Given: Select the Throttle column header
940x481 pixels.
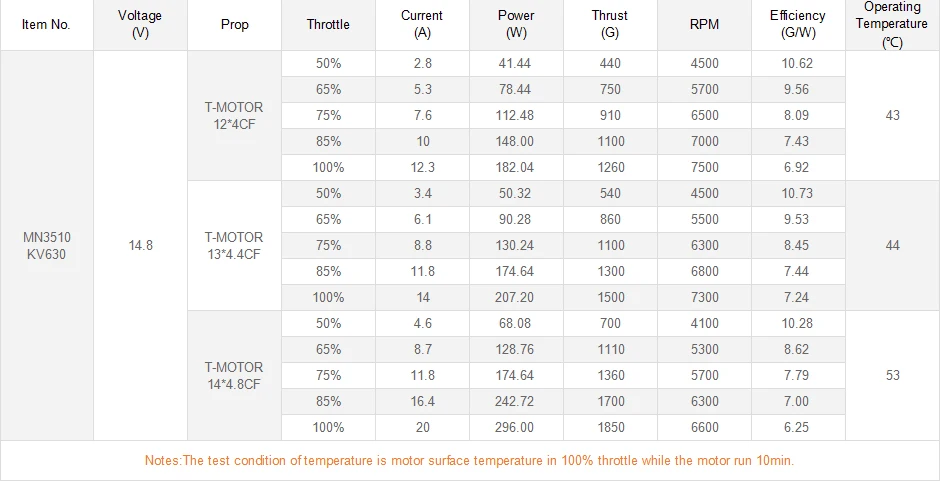Looking at the screenshot, I should [328, 25].
